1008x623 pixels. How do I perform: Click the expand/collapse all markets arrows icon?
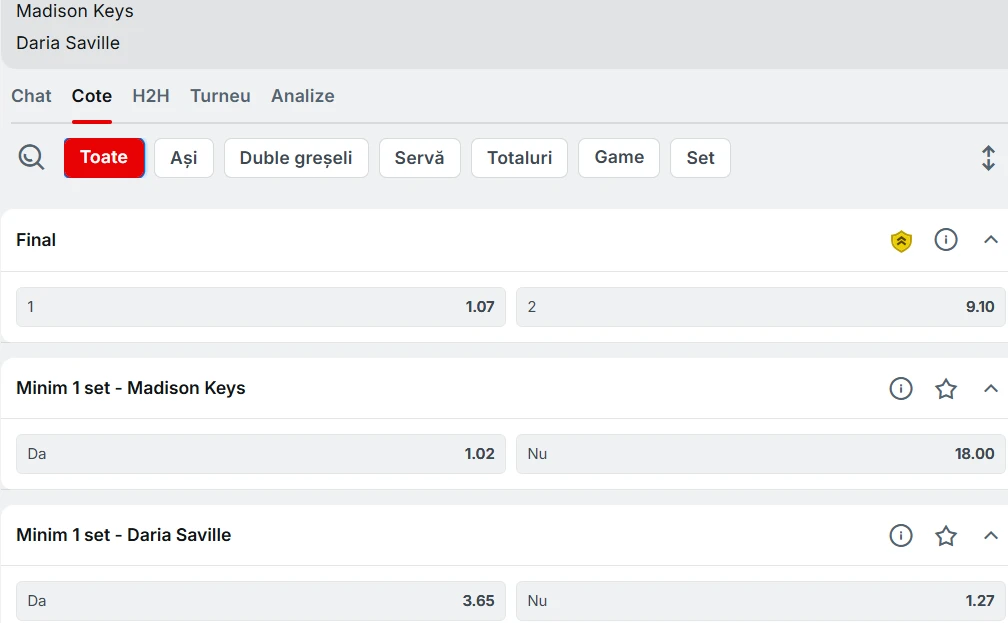tap(987, 158)
